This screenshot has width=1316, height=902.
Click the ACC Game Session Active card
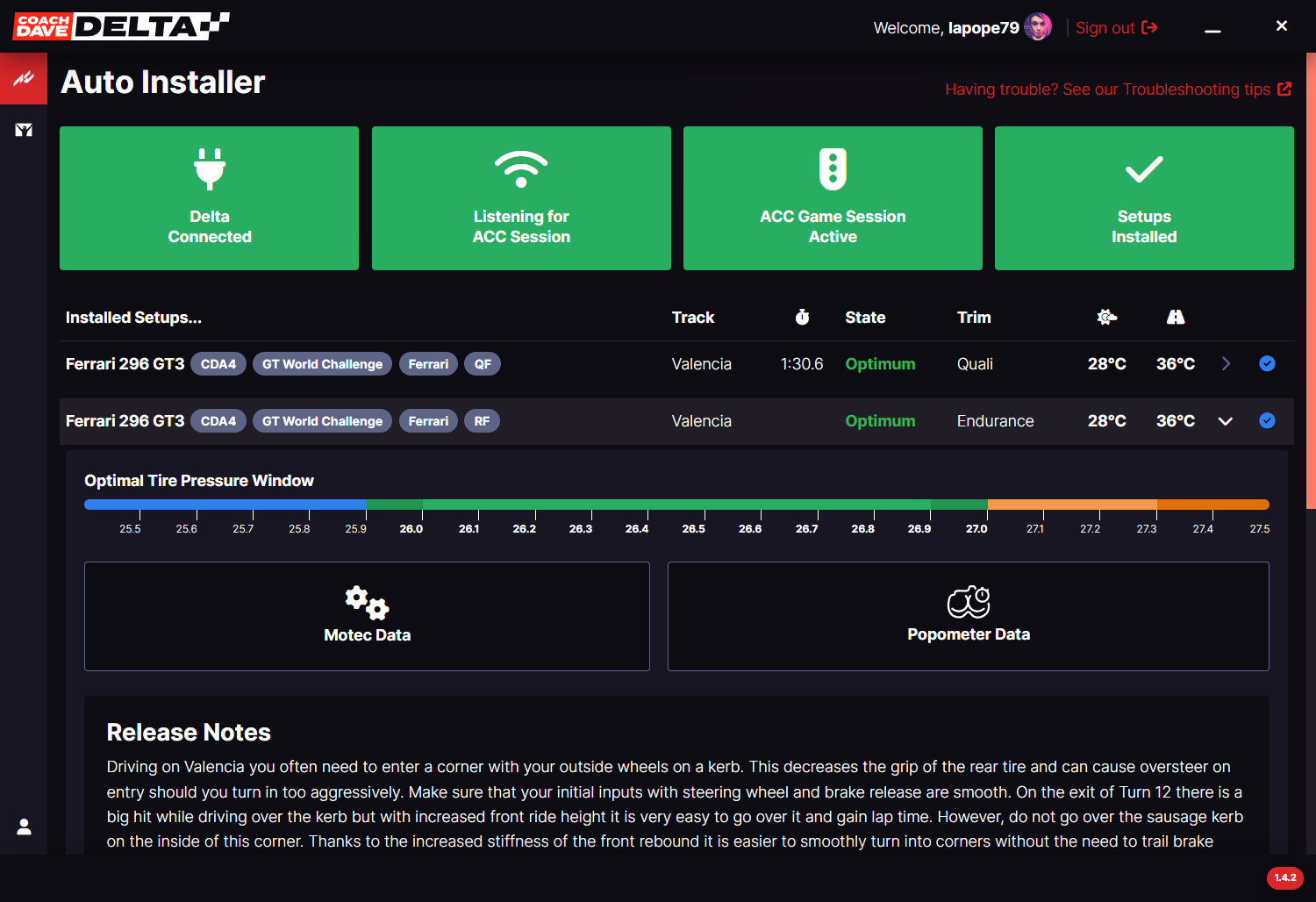(x=833, y=198)
